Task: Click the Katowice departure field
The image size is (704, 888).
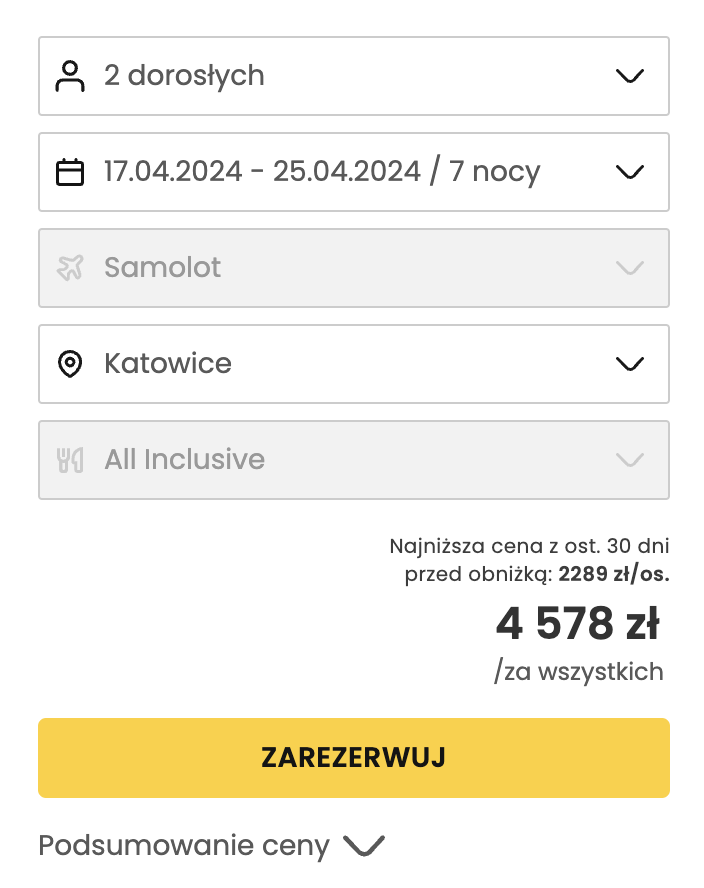Action: tap(352, 363)
